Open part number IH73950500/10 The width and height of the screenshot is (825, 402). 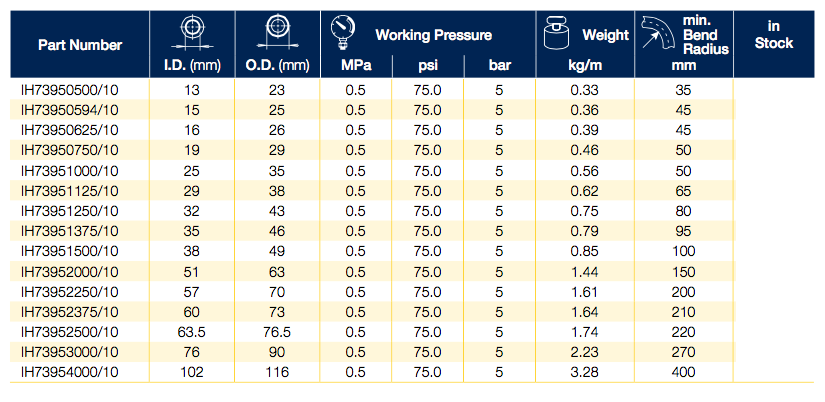[69, 89]
